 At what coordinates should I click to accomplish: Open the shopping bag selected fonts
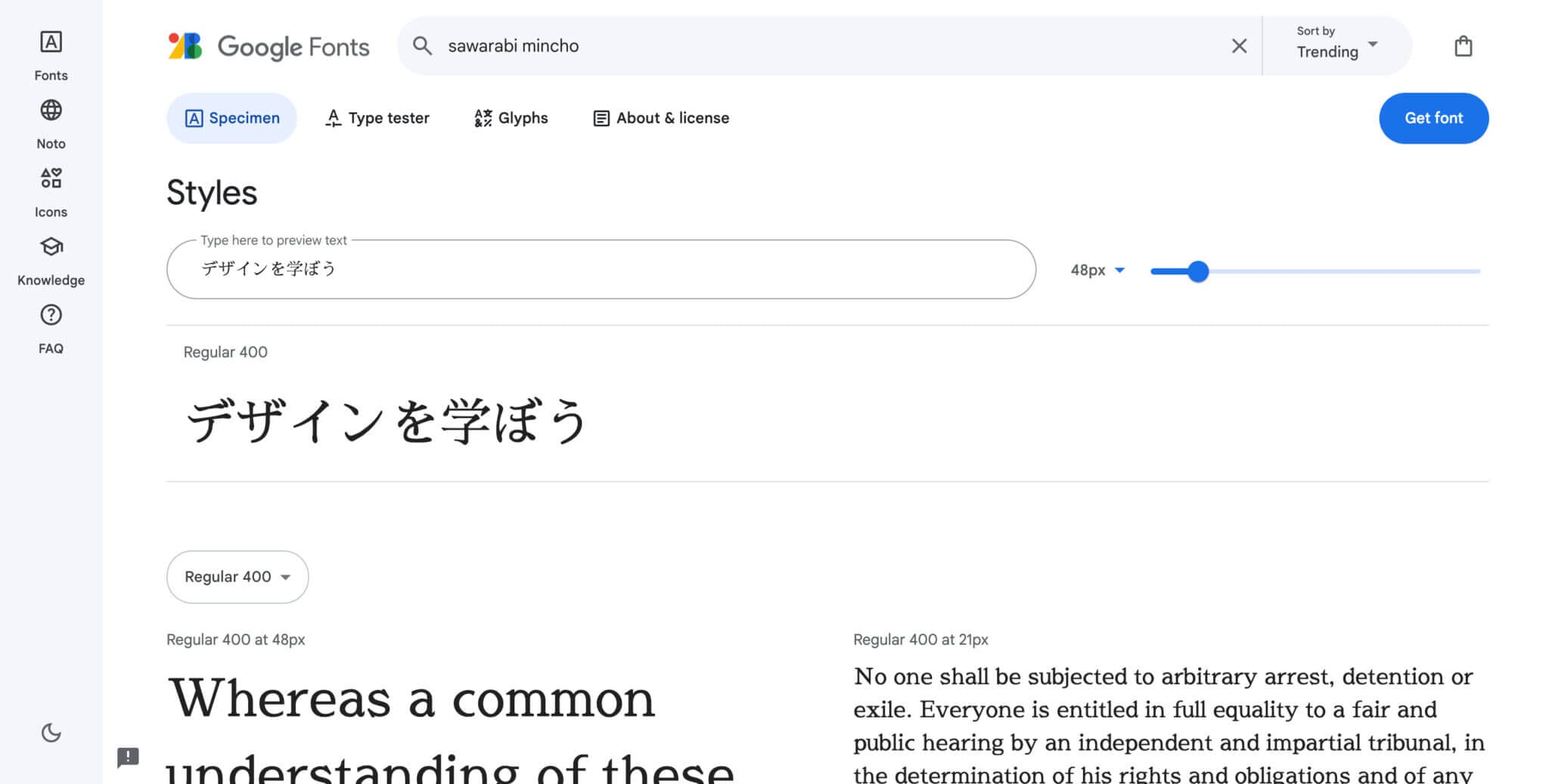1463,46
